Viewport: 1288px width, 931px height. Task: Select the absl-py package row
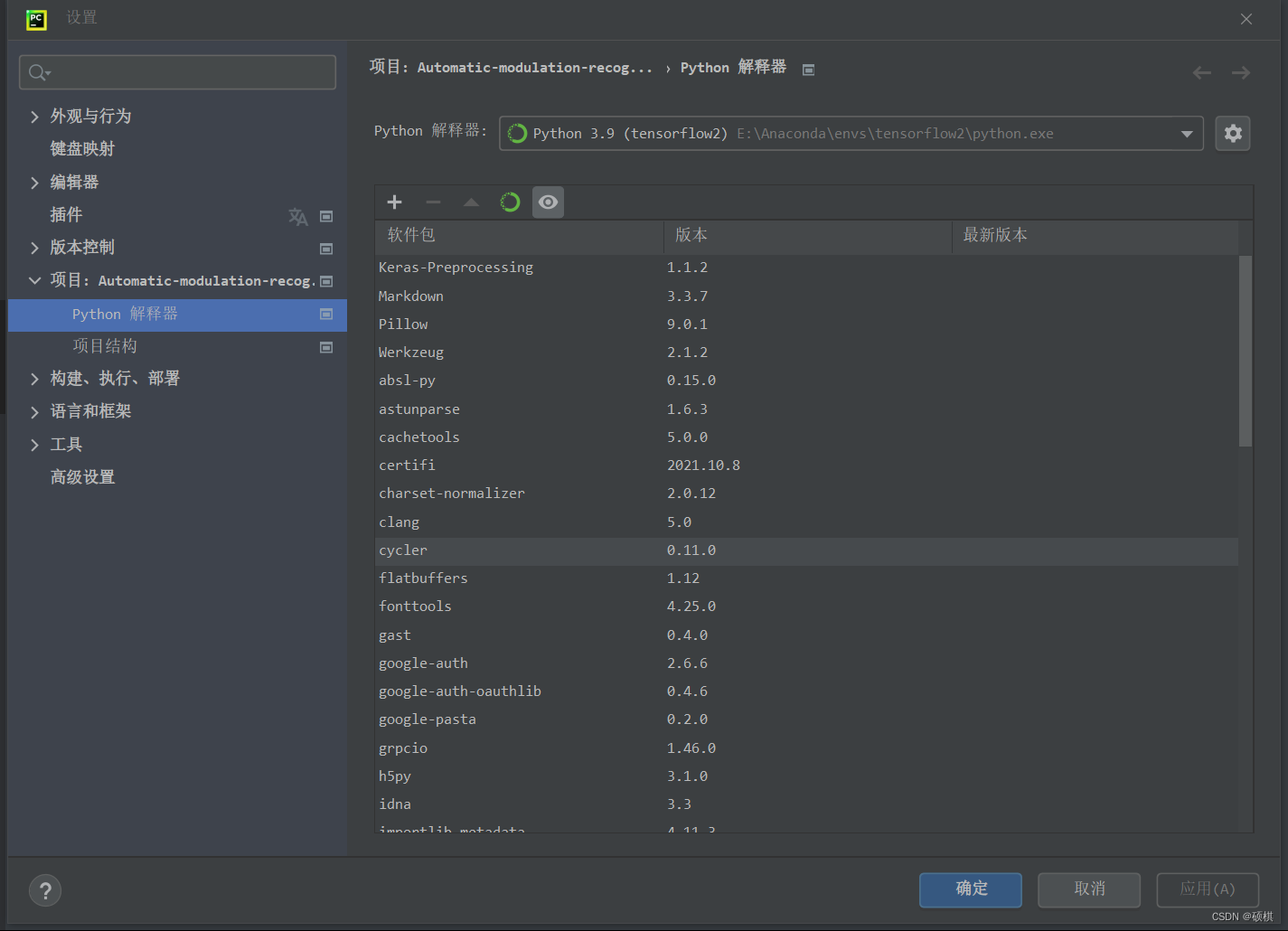pos(807,381)
